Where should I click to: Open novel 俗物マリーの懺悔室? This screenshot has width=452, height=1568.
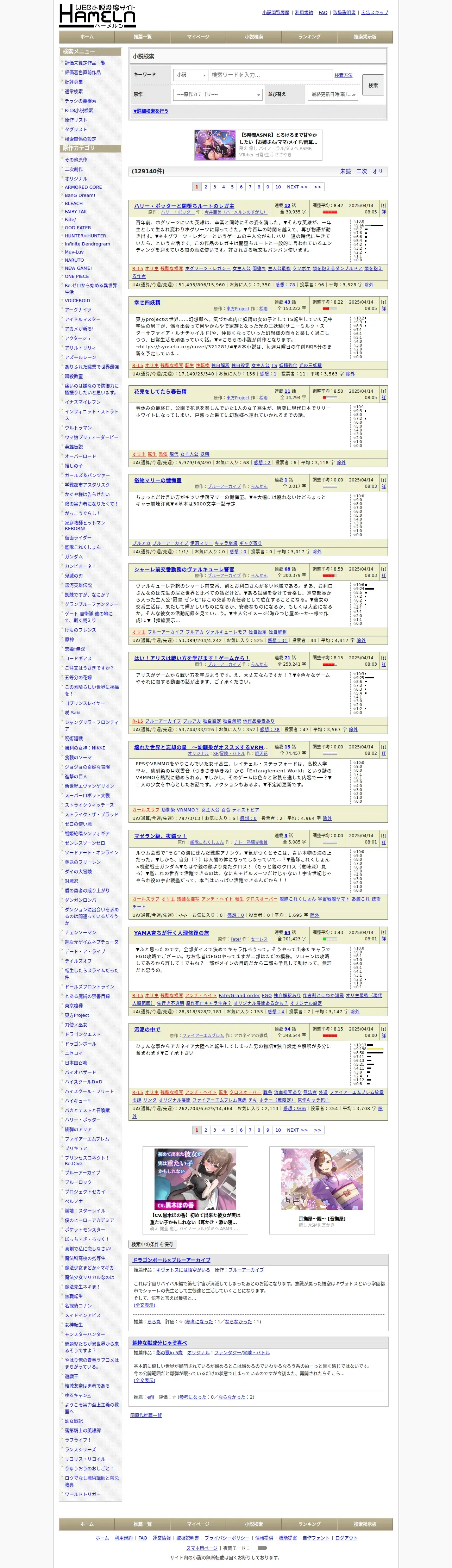tap(158, 480)
